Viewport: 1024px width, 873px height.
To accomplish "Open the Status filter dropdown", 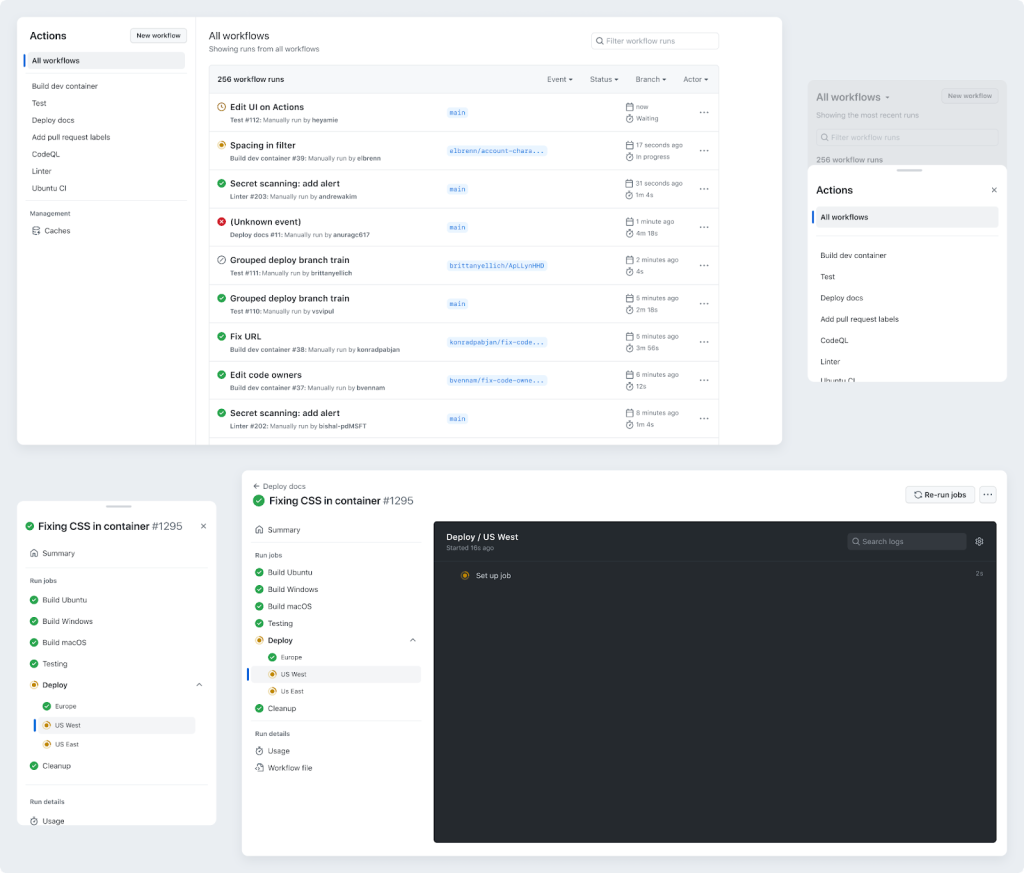I will coord(603,79).
